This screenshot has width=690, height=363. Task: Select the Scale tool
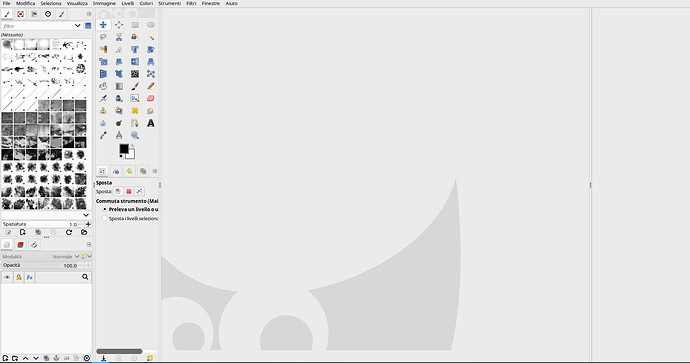click(103, 62)
